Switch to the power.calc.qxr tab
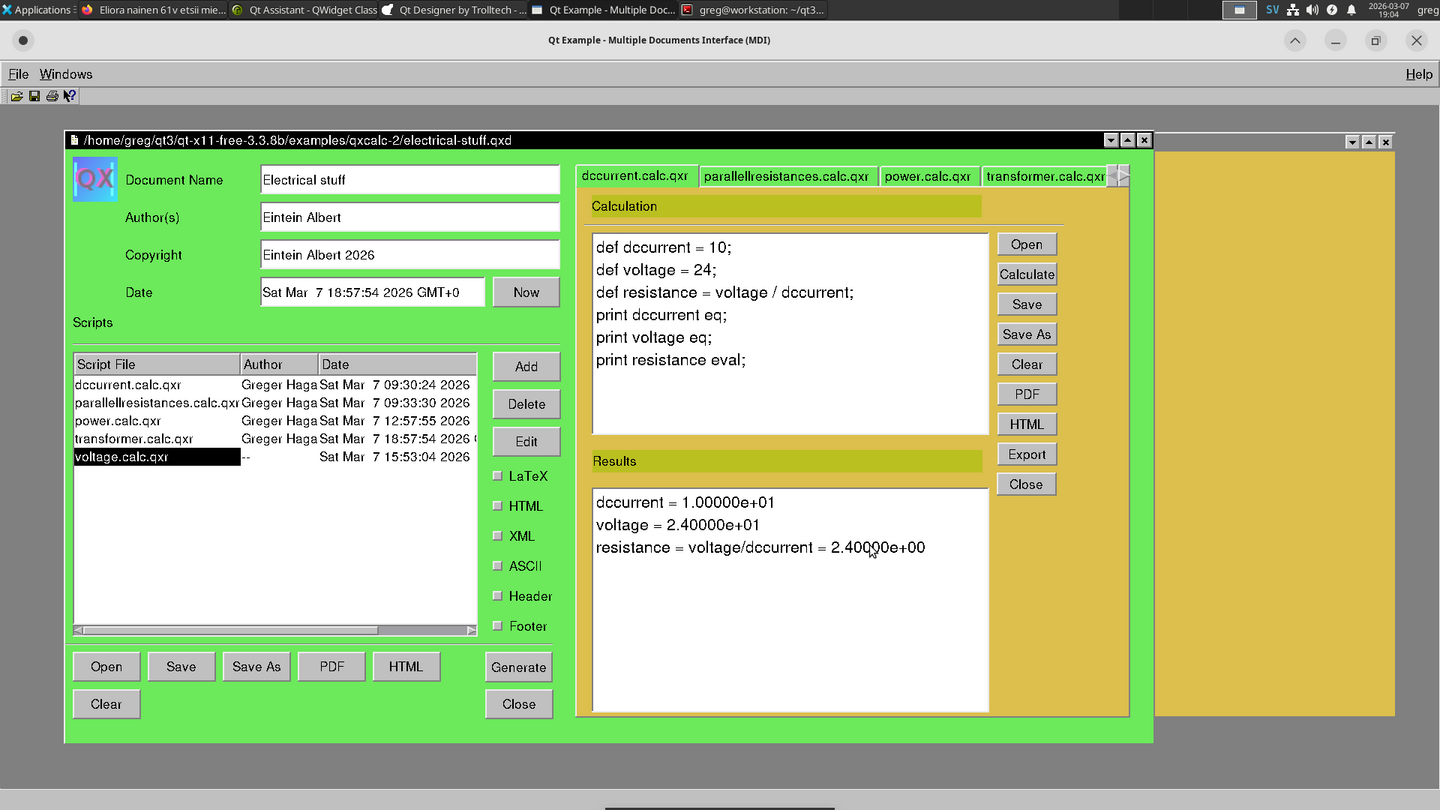The height and width of the screenshot is (810, 1440). click(928, 176)
